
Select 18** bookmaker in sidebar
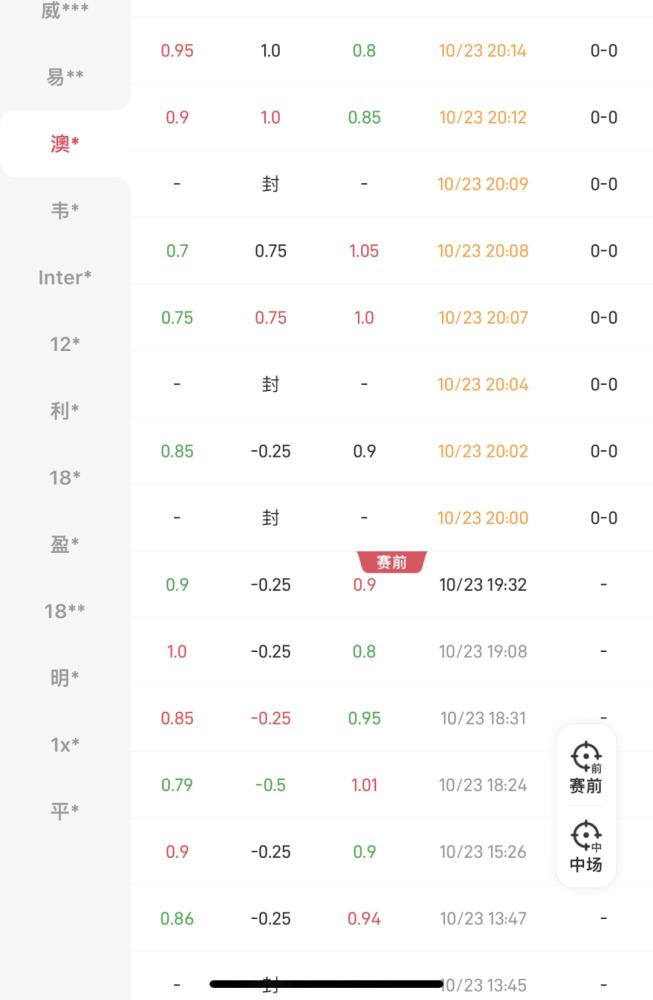[x=65, y=611]
